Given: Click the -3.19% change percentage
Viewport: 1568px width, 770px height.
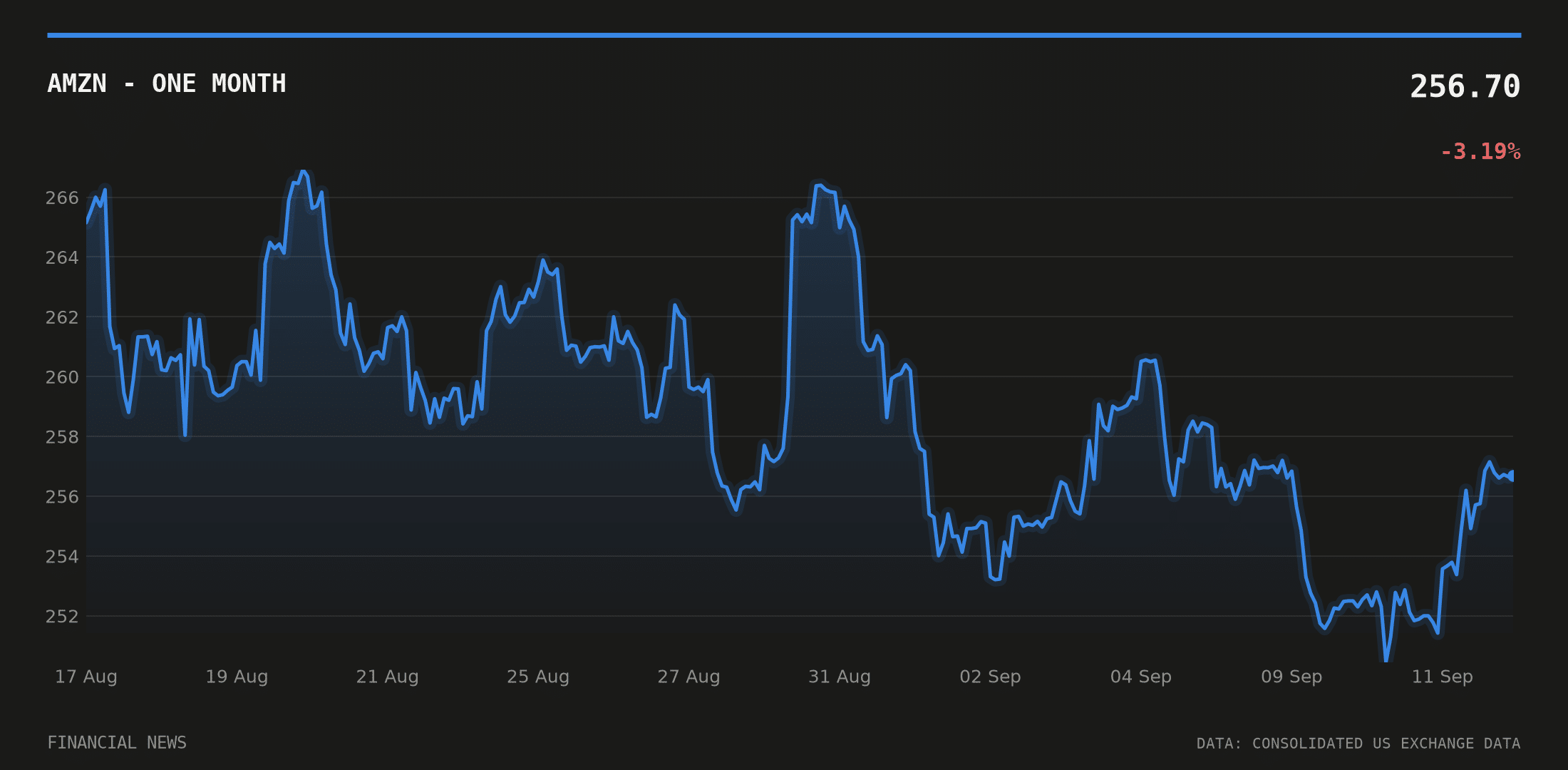Looking at the screenshot, I should tap(1480, 151).
